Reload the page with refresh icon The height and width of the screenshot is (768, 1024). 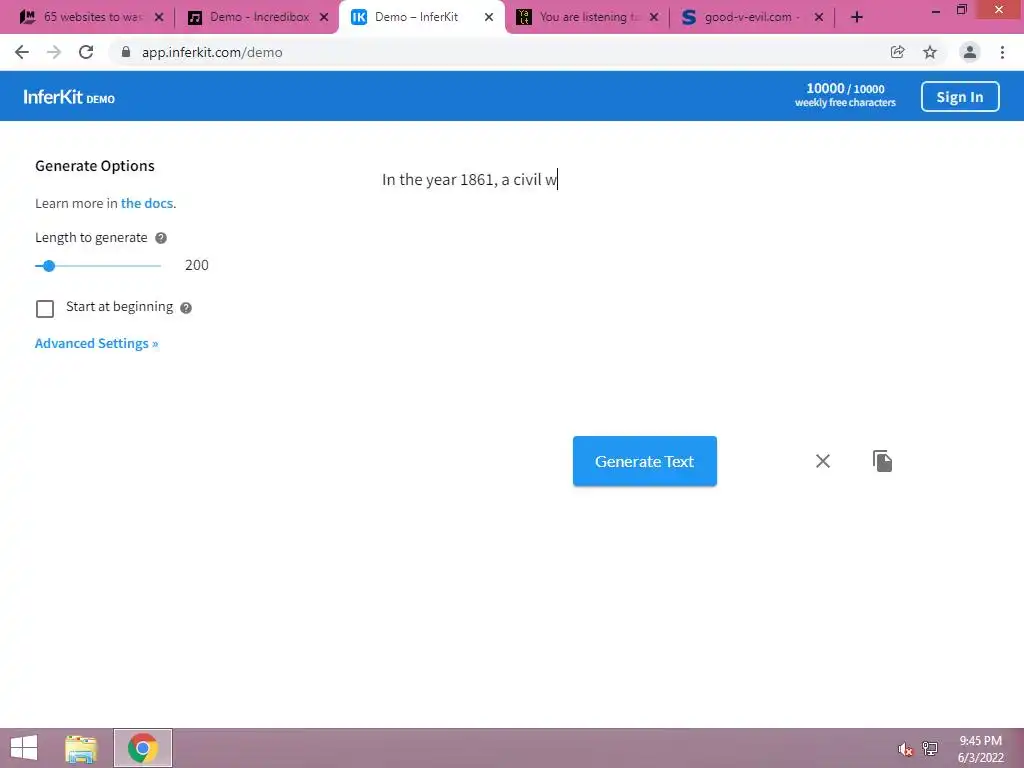tap(86, 52)
